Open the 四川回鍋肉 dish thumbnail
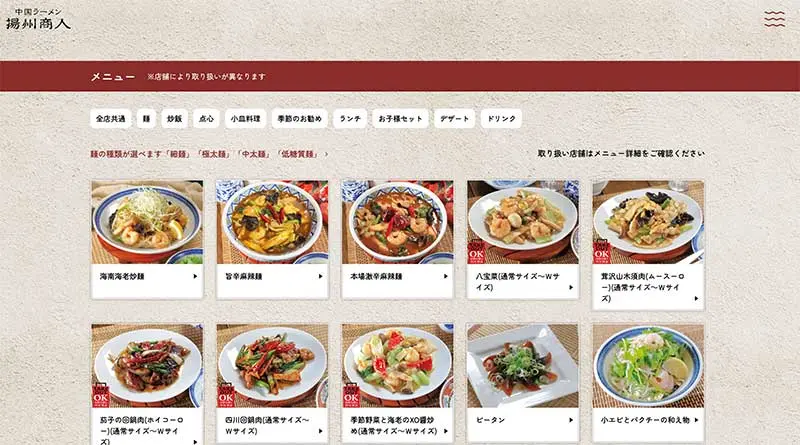800x445 pixels. tap(272, 365)
